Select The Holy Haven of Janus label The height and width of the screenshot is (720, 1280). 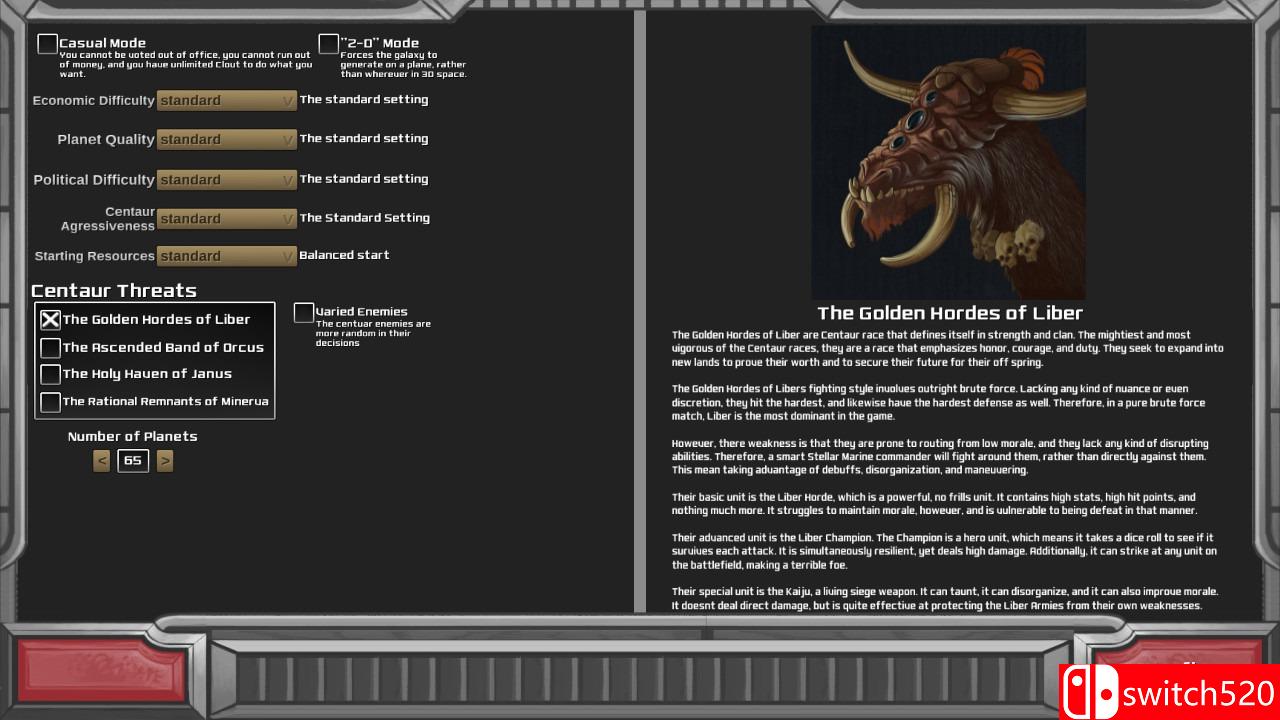(x=147, y=374)
